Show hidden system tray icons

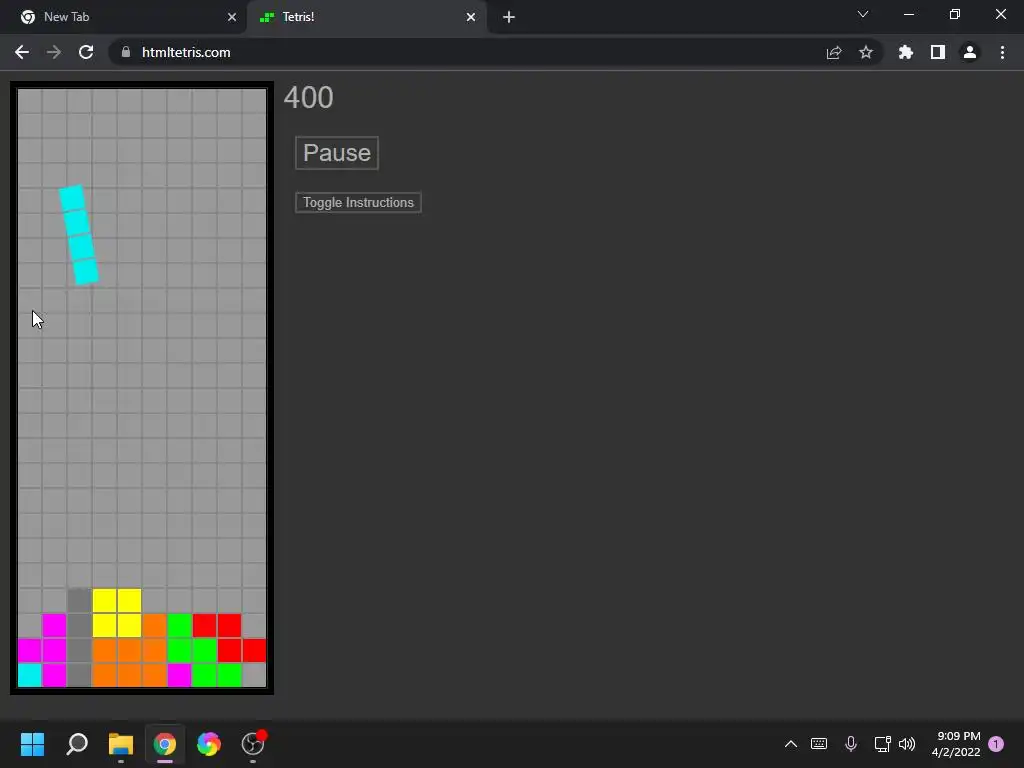click(x=791, y=744)
